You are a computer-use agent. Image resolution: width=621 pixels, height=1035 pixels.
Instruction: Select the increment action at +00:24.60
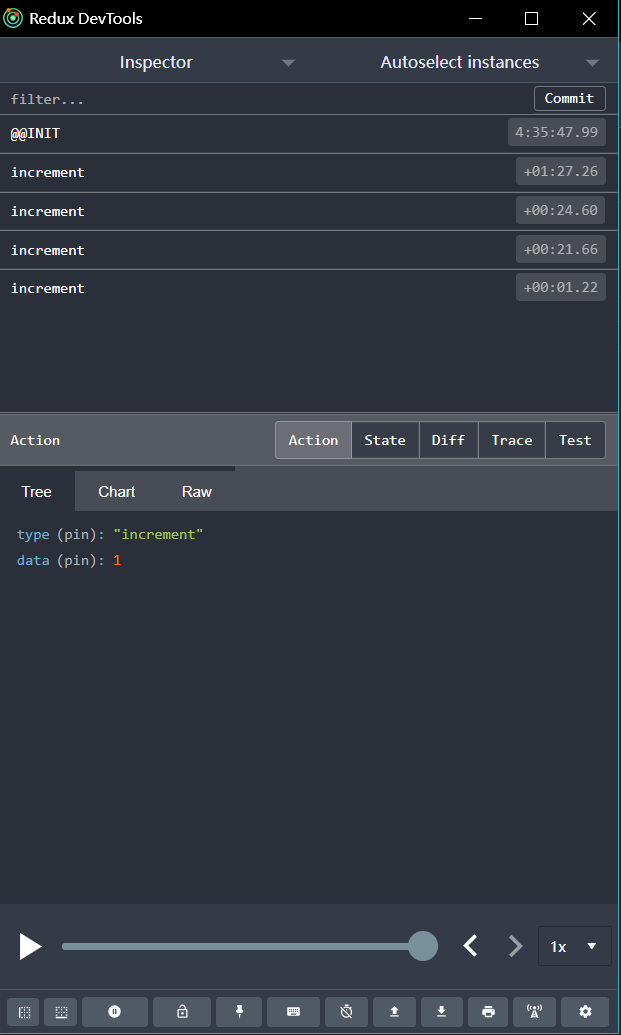coord(309,212)
